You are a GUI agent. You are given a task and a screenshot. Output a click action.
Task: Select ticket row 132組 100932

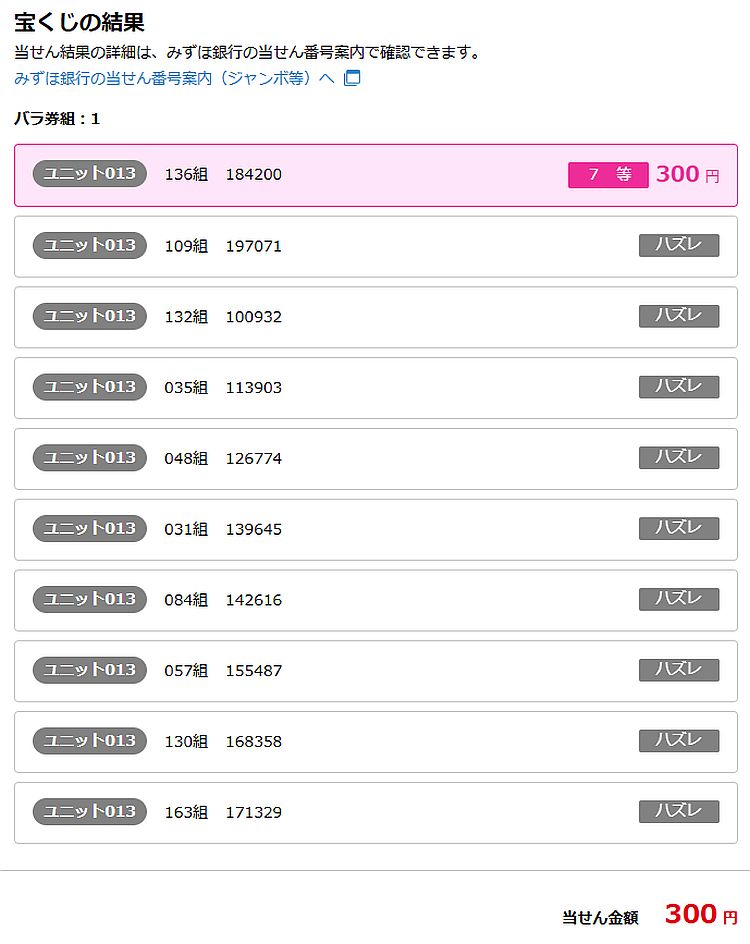click(375, 317)
